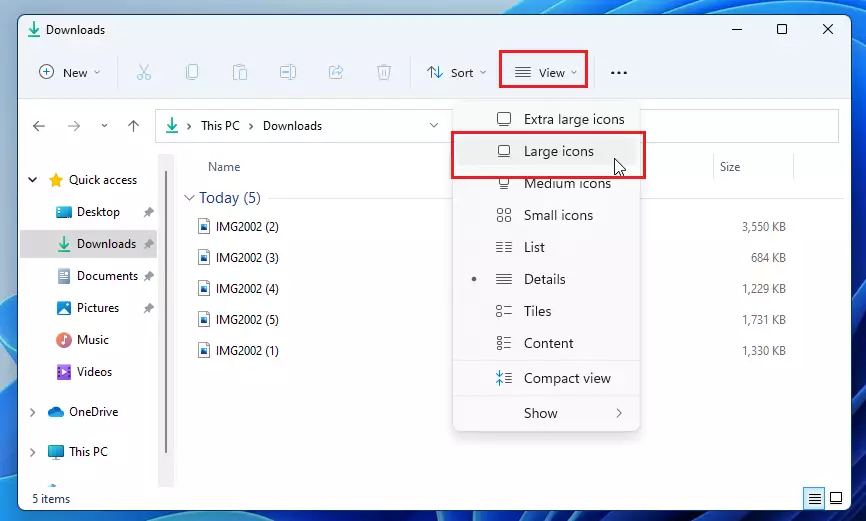The width and height of the screenshot is (866, 521).
Task: Choose List view
Action: [546, 248]
